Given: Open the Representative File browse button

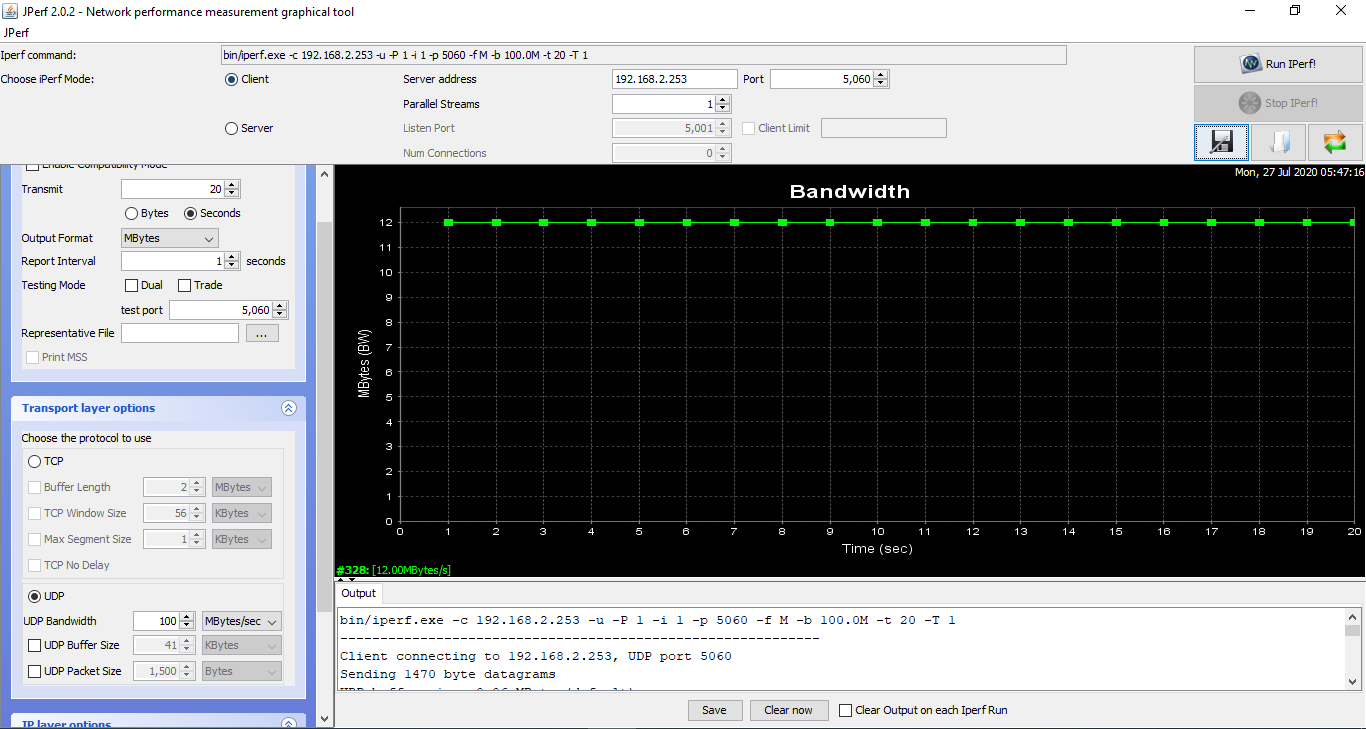Looking at the screenshot, I should coord(262,332).
